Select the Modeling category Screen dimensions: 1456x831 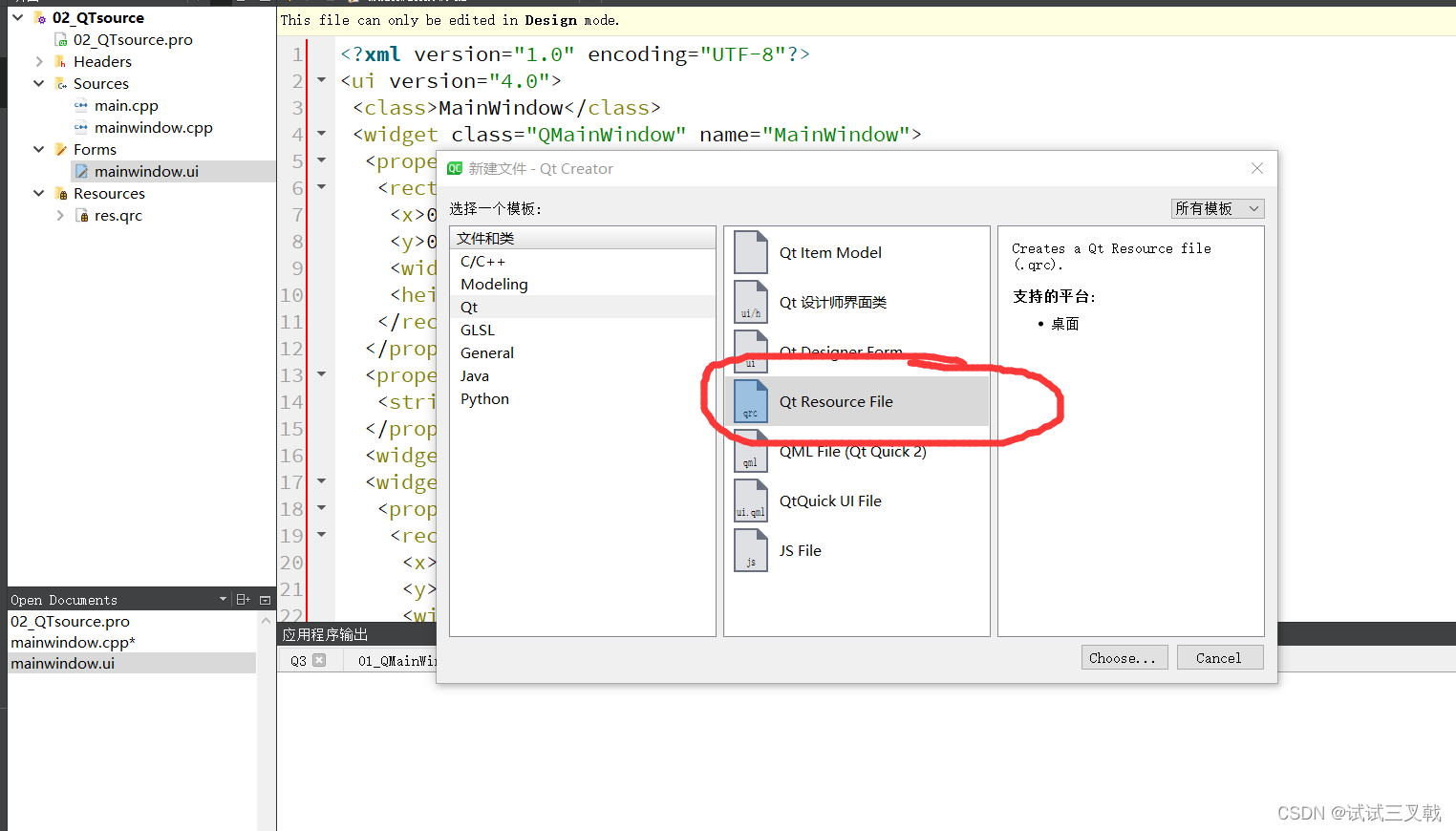pos(583,284)
